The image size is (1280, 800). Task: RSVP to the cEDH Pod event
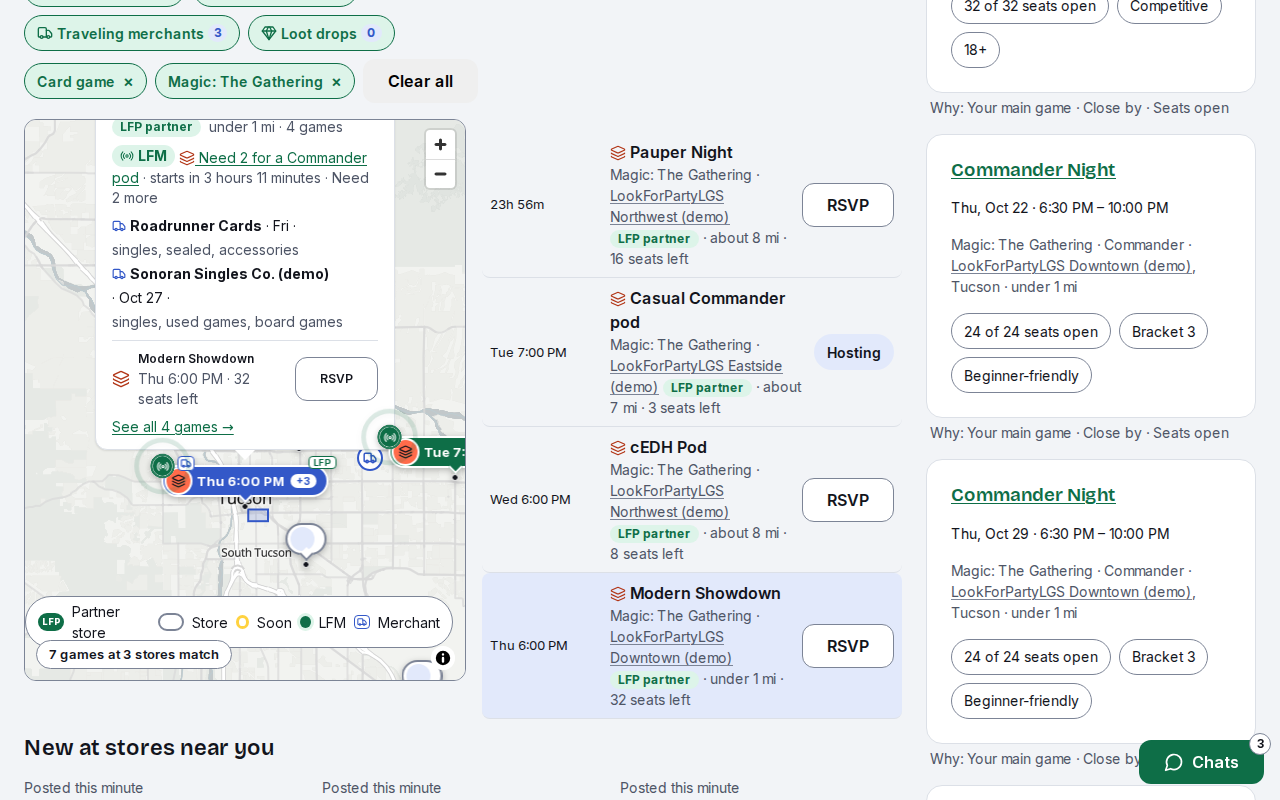[848, 500]
